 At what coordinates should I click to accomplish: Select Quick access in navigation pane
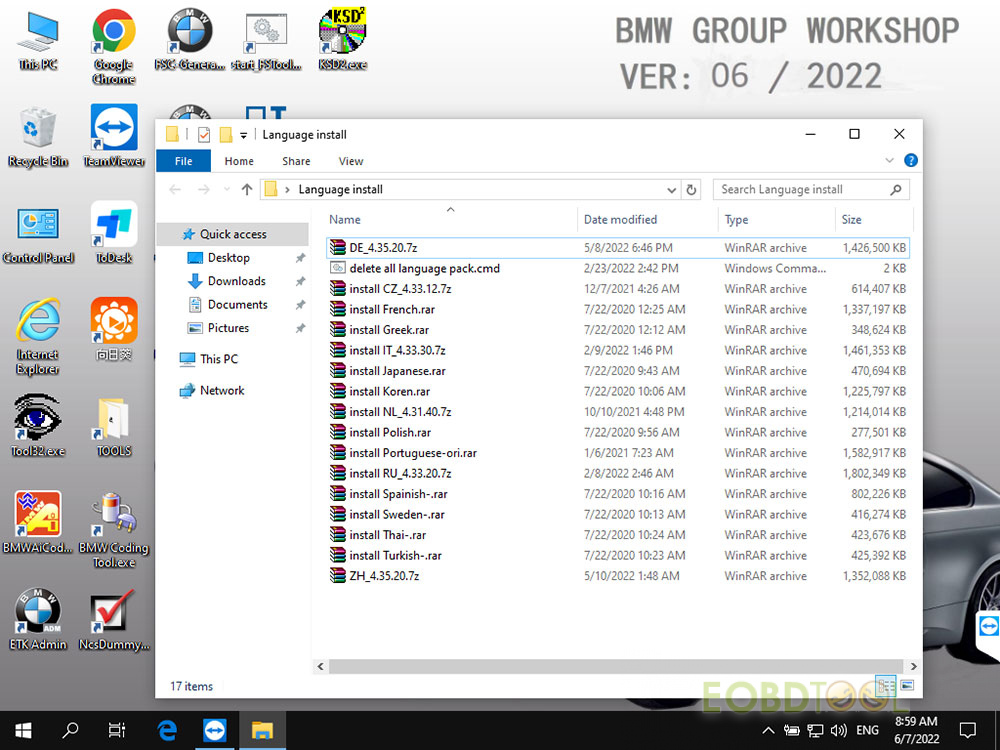(x=233, y=234)
